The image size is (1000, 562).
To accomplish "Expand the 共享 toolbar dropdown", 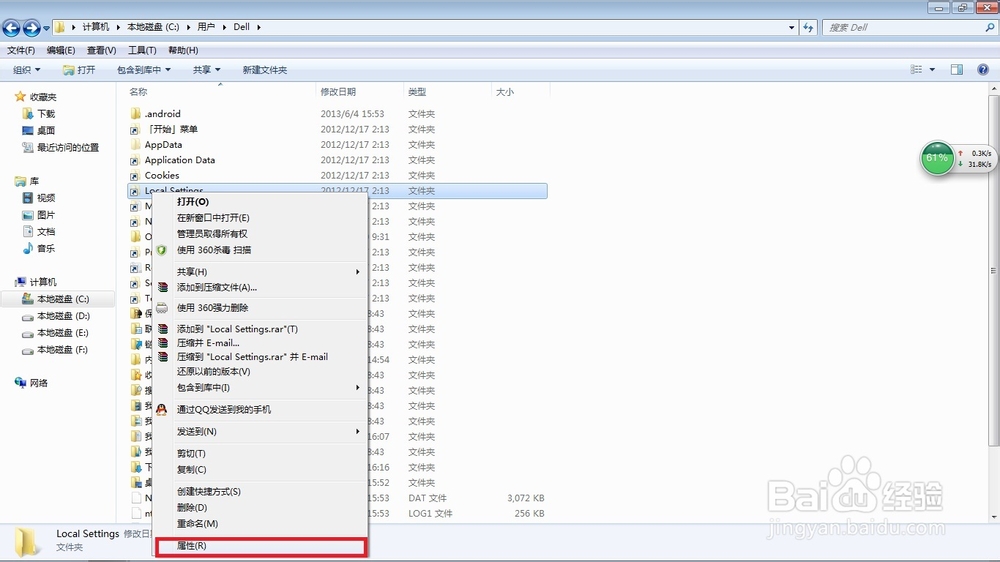I will click(207, 70).
